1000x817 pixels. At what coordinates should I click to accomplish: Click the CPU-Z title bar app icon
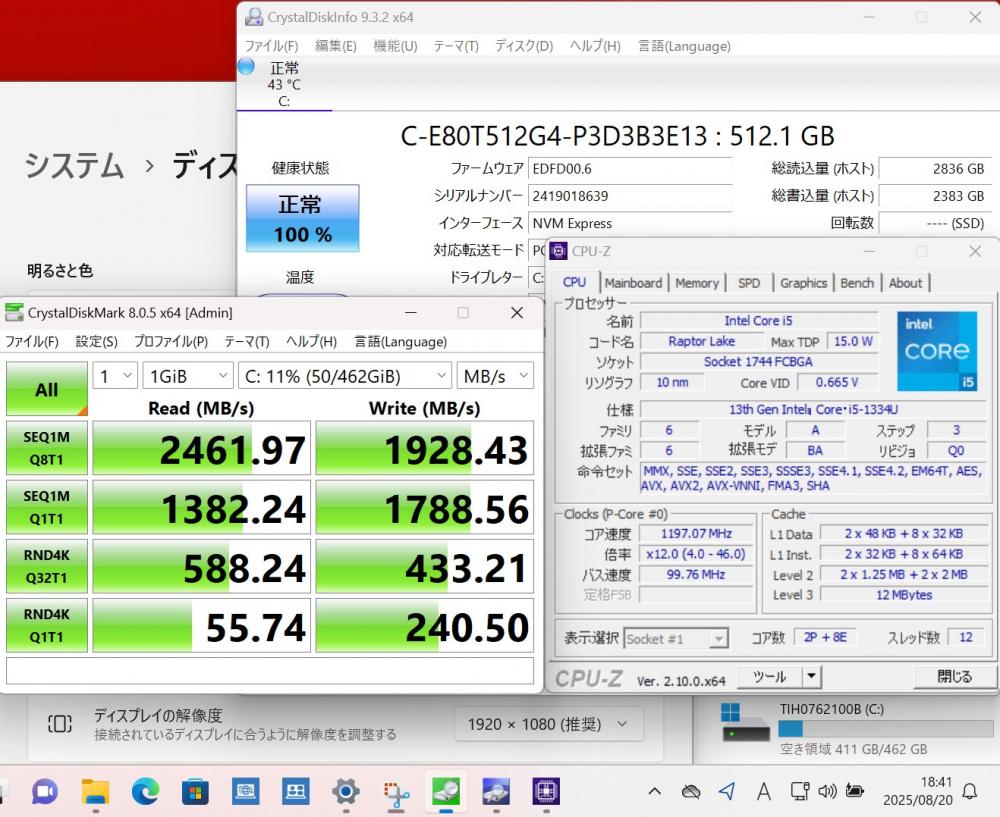coord(558,251)
